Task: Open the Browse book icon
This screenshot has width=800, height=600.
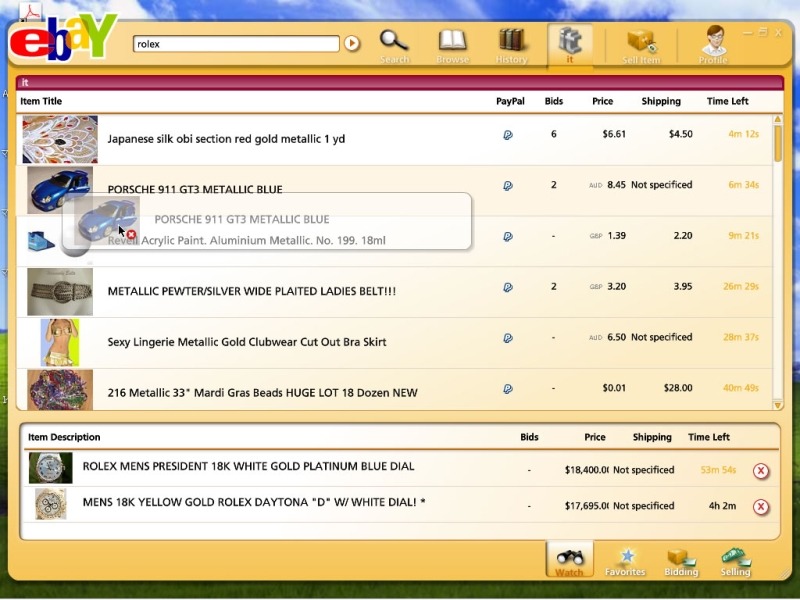Action: click(x=453, y=45)
